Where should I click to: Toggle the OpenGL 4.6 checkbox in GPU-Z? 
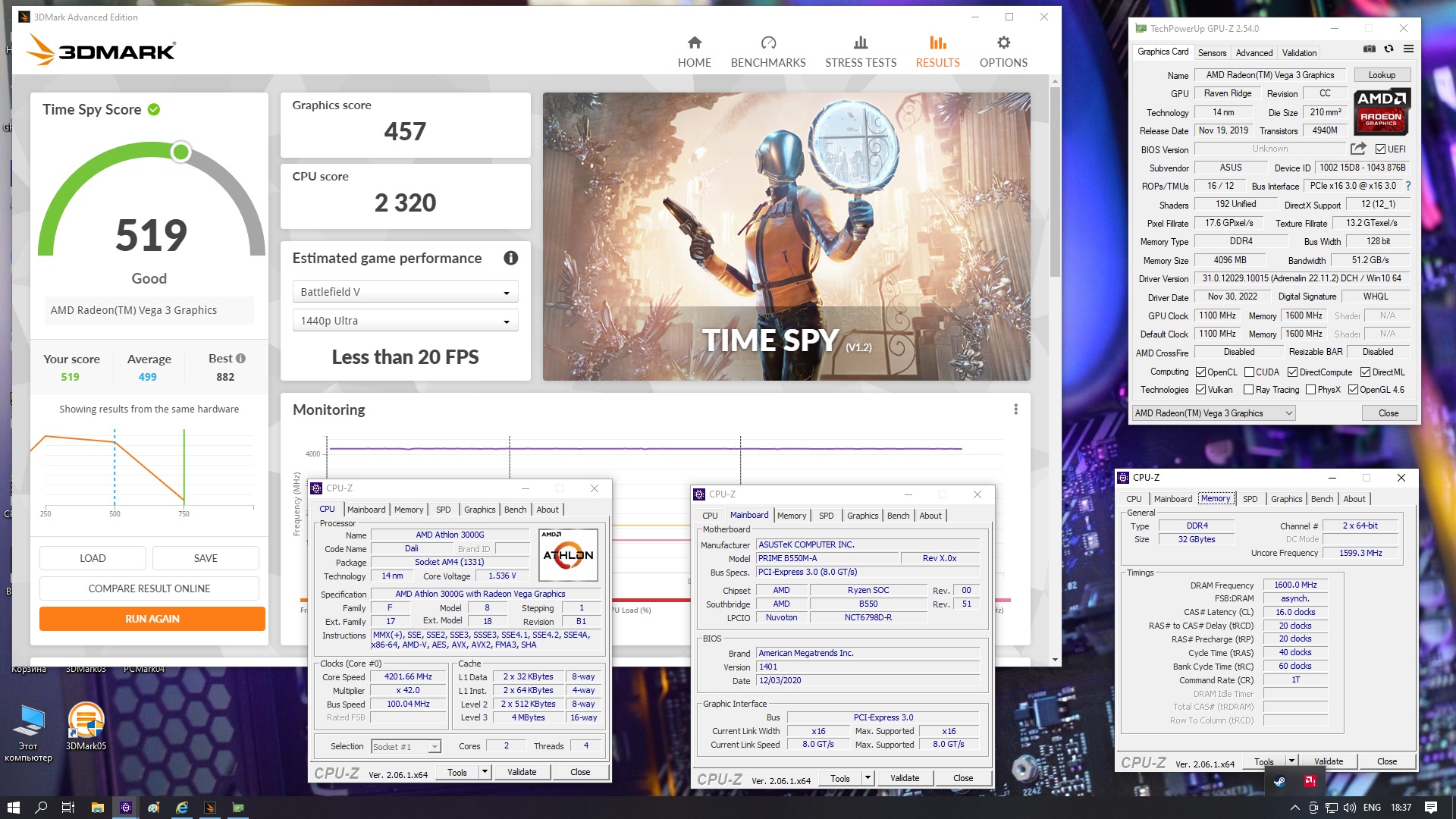click(x=1353, y=390)
